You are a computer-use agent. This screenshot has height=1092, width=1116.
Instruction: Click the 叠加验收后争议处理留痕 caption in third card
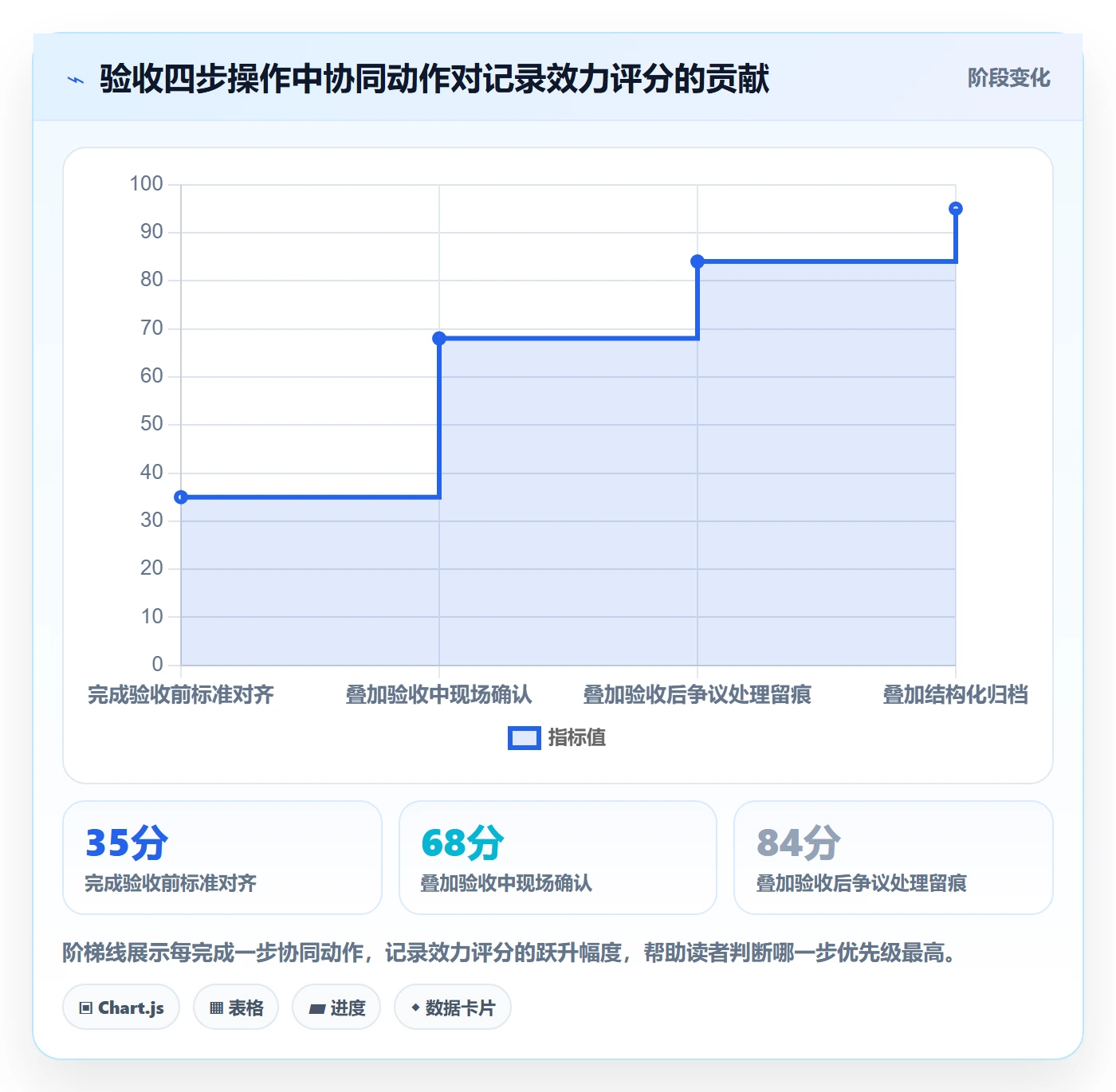pos(862,883)
